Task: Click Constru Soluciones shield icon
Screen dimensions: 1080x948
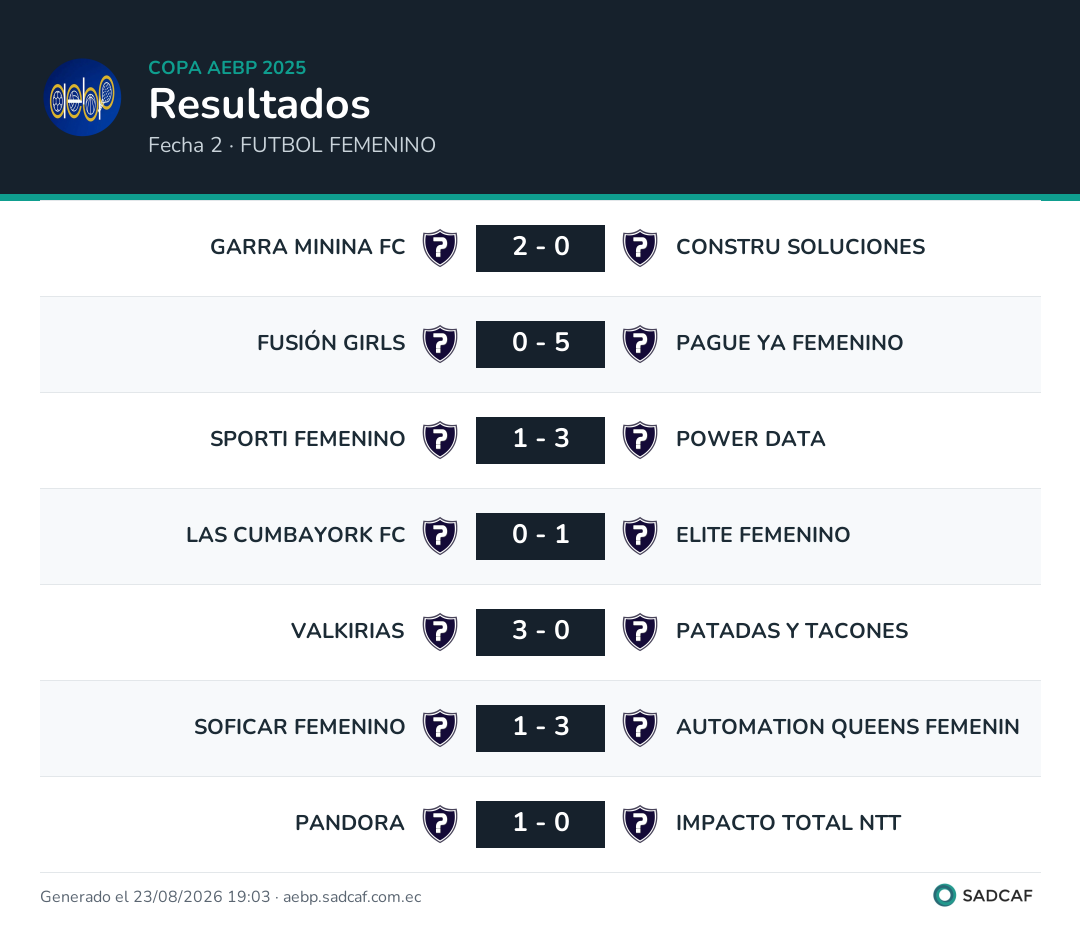Action: 640,248
